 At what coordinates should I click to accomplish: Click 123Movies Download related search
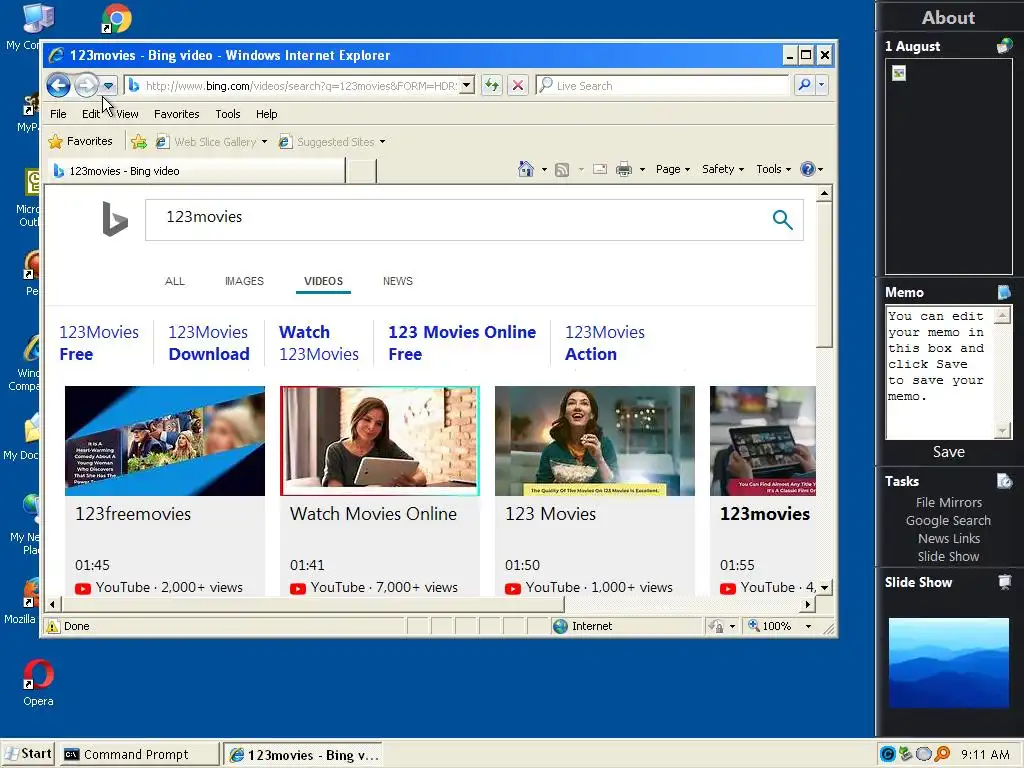(209, 343)
